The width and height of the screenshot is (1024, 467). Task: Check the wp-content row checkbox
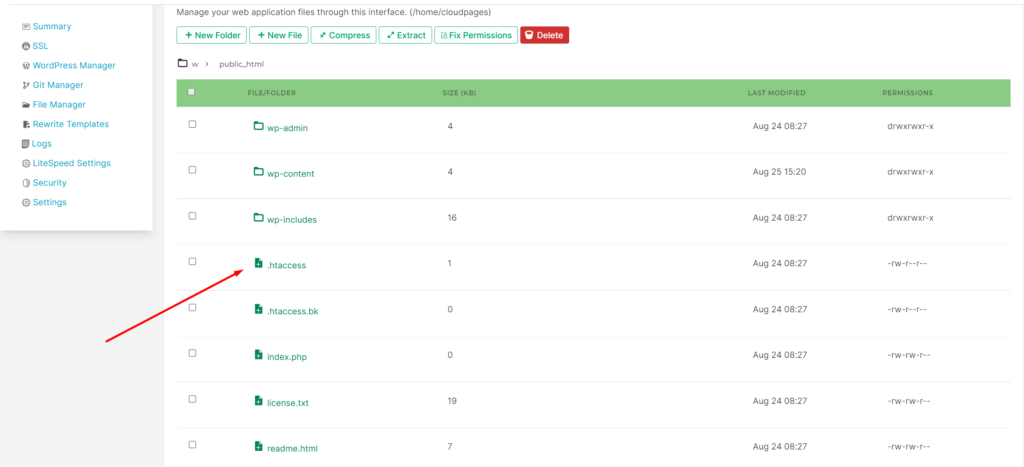(192, 170)
